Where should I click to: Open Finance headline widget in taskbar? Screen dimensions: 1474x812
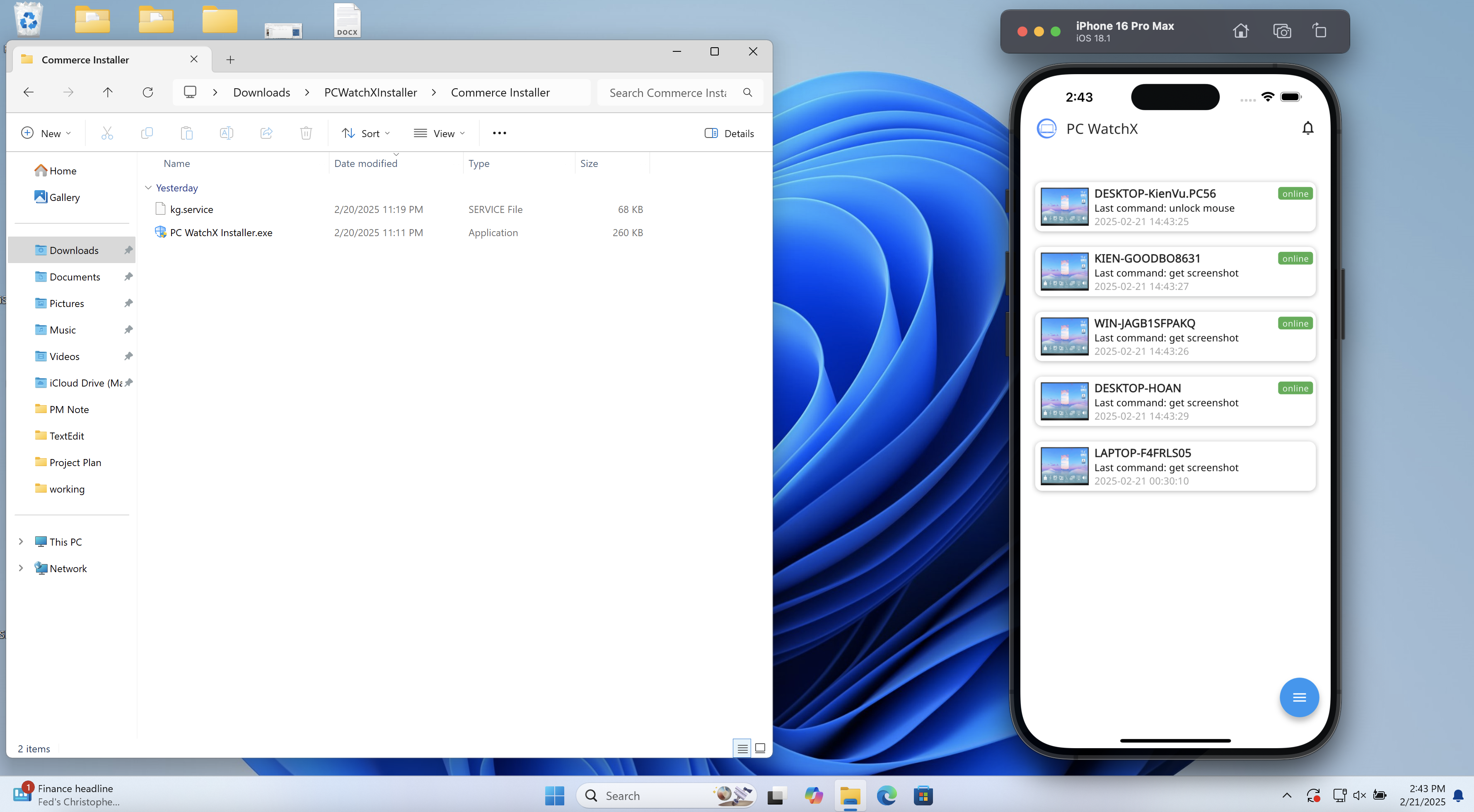pyautogui.click(x=67, y=795)
